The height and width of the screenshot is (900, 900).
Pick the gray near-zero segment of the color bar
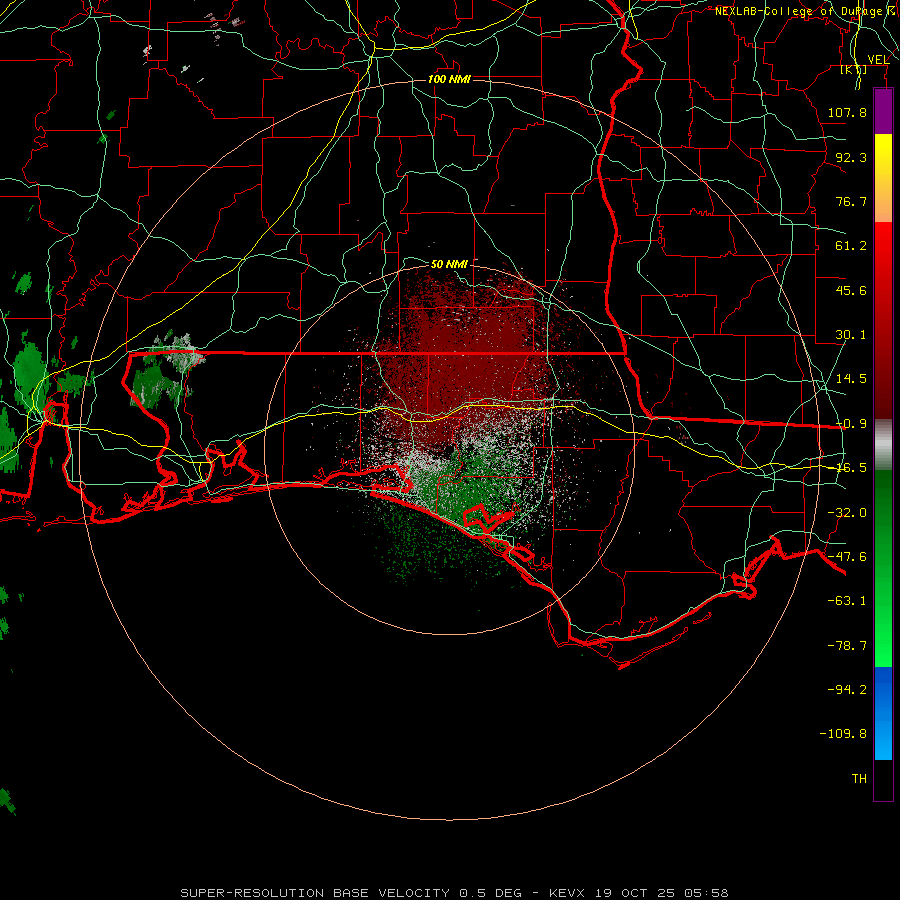point(883,444)
